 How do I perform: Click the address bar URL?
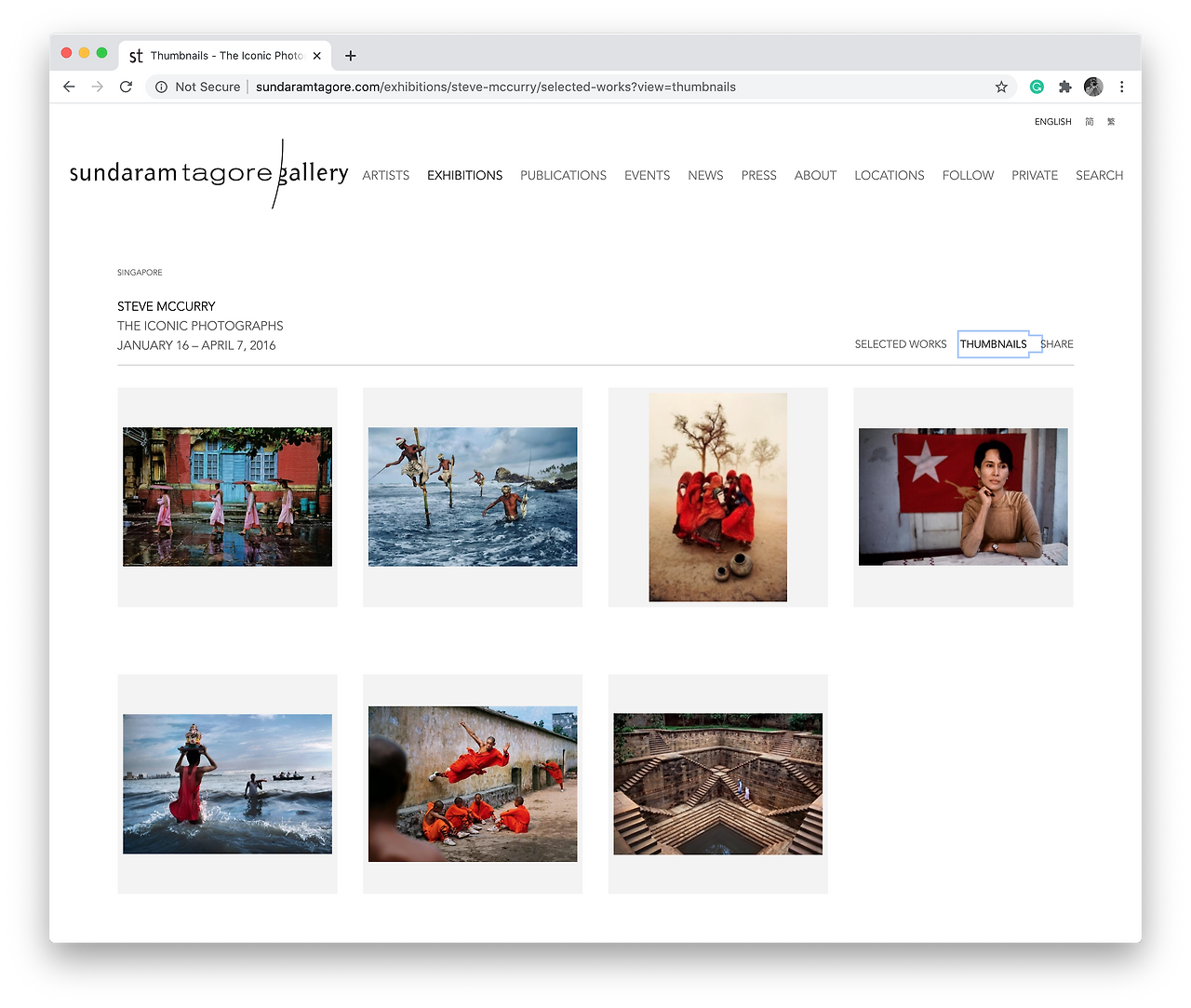coord(496,87)
